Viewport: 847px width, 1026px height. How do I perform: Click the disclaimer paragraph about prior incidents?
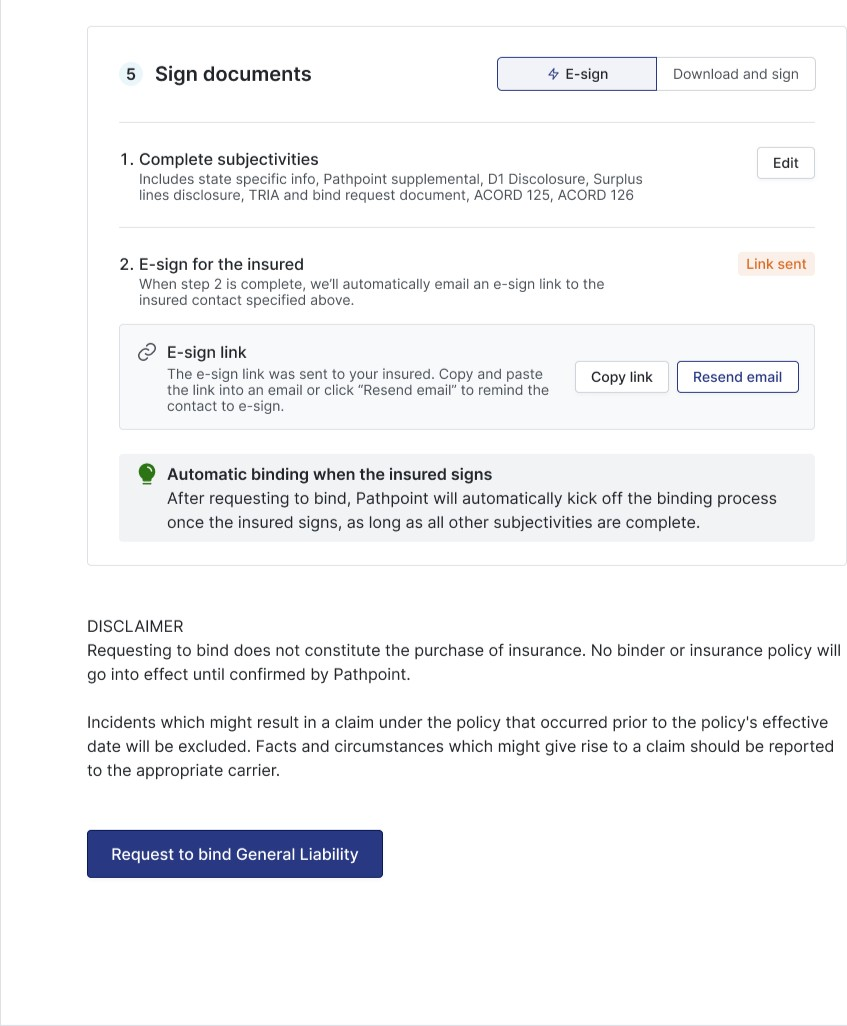[x=460, y=746]
